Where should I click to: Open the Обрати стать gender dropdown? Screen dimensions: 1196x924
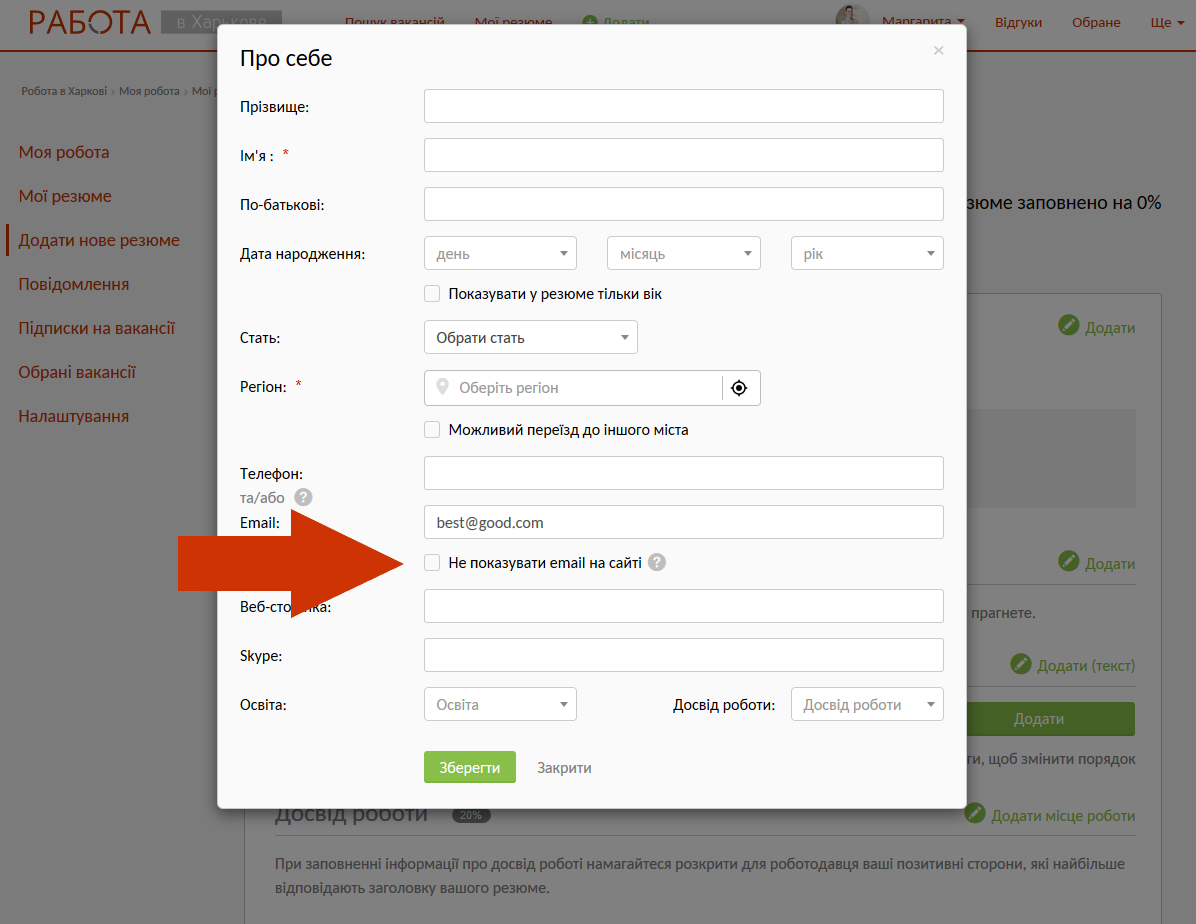[530, 338]
